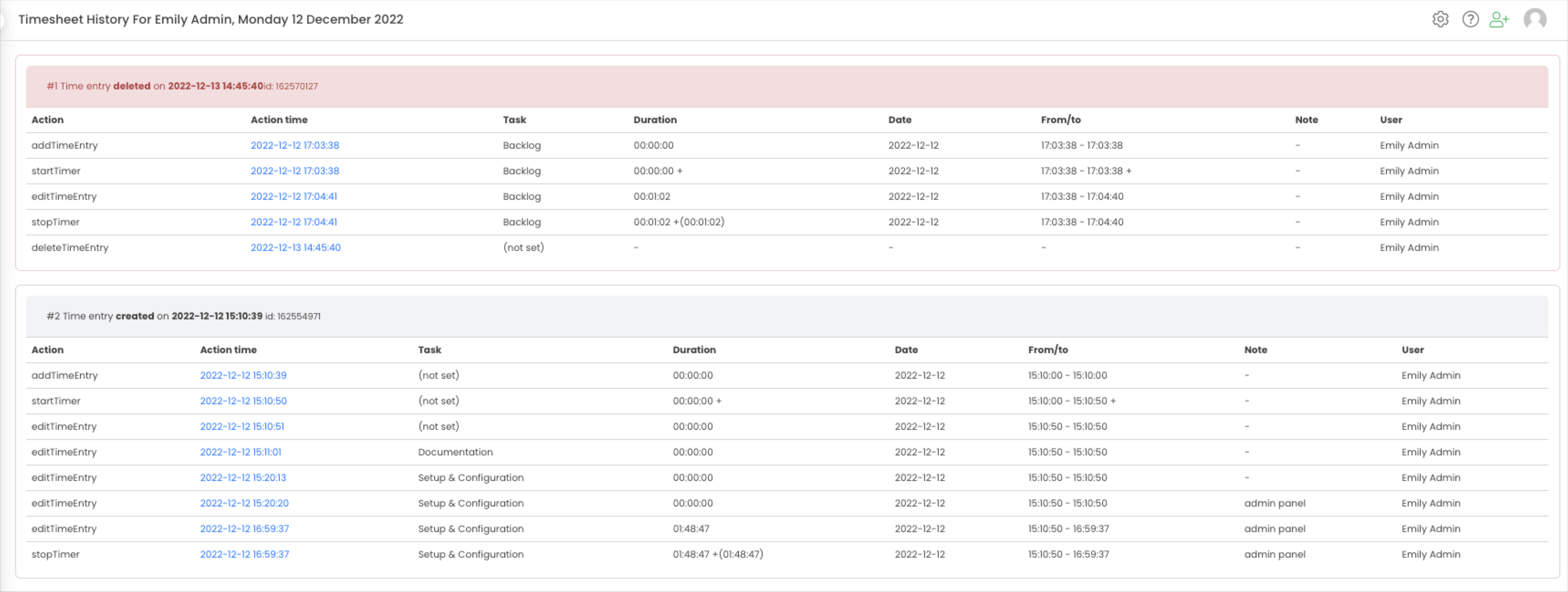Image resolution: width=1568 pixels, height=592 pixels.
Task: Click the deleted time entry #1 header
Action: [x=182, y=86]
